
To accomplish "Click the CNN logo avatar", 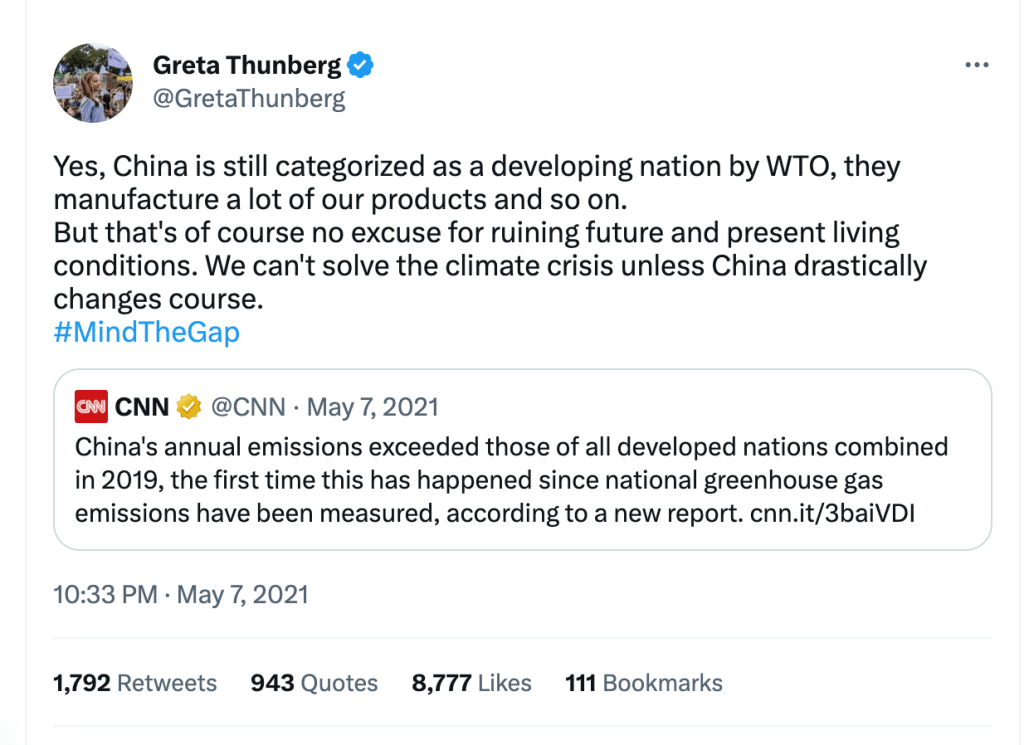I will click(92, 407).
